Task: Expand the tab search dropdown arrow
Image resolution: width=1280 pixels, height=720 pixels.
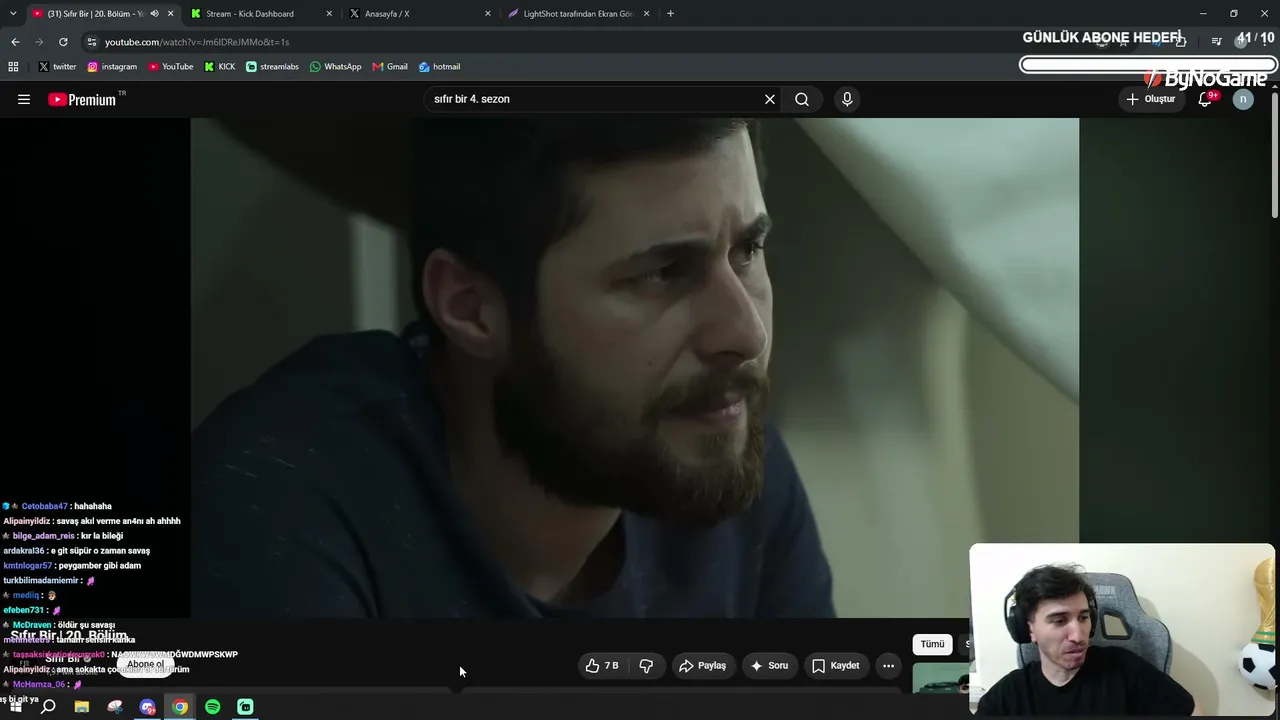Action: coord(13,14)
